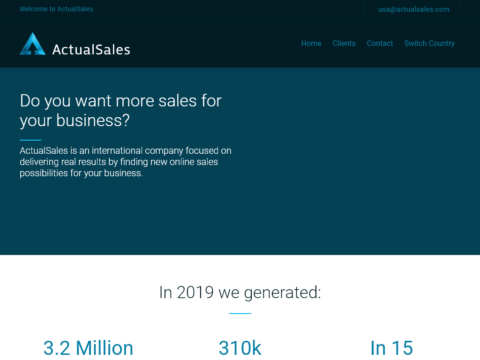The image size is (480, 360).
Task: Click the usa@actualsales.com email link
Action: [414, 9]
